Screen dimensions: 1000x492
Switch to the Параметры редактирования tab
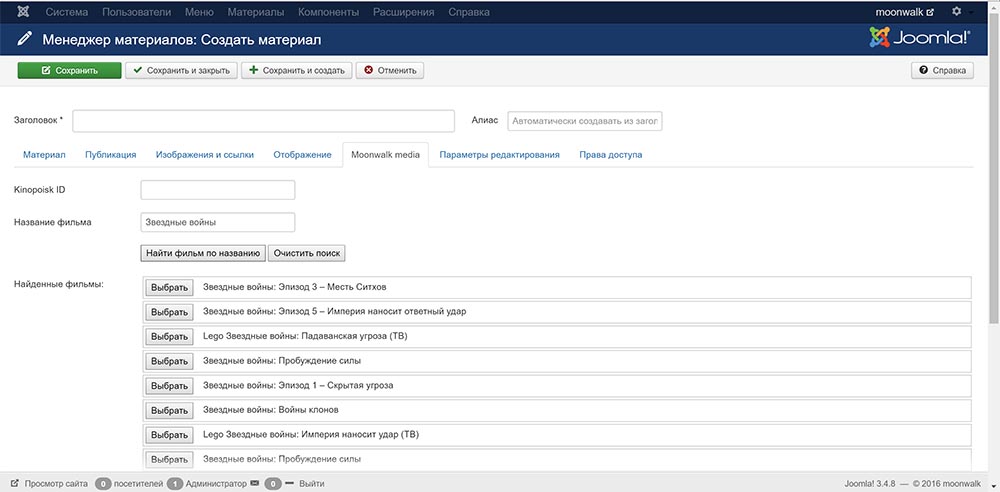click(499, 155)
